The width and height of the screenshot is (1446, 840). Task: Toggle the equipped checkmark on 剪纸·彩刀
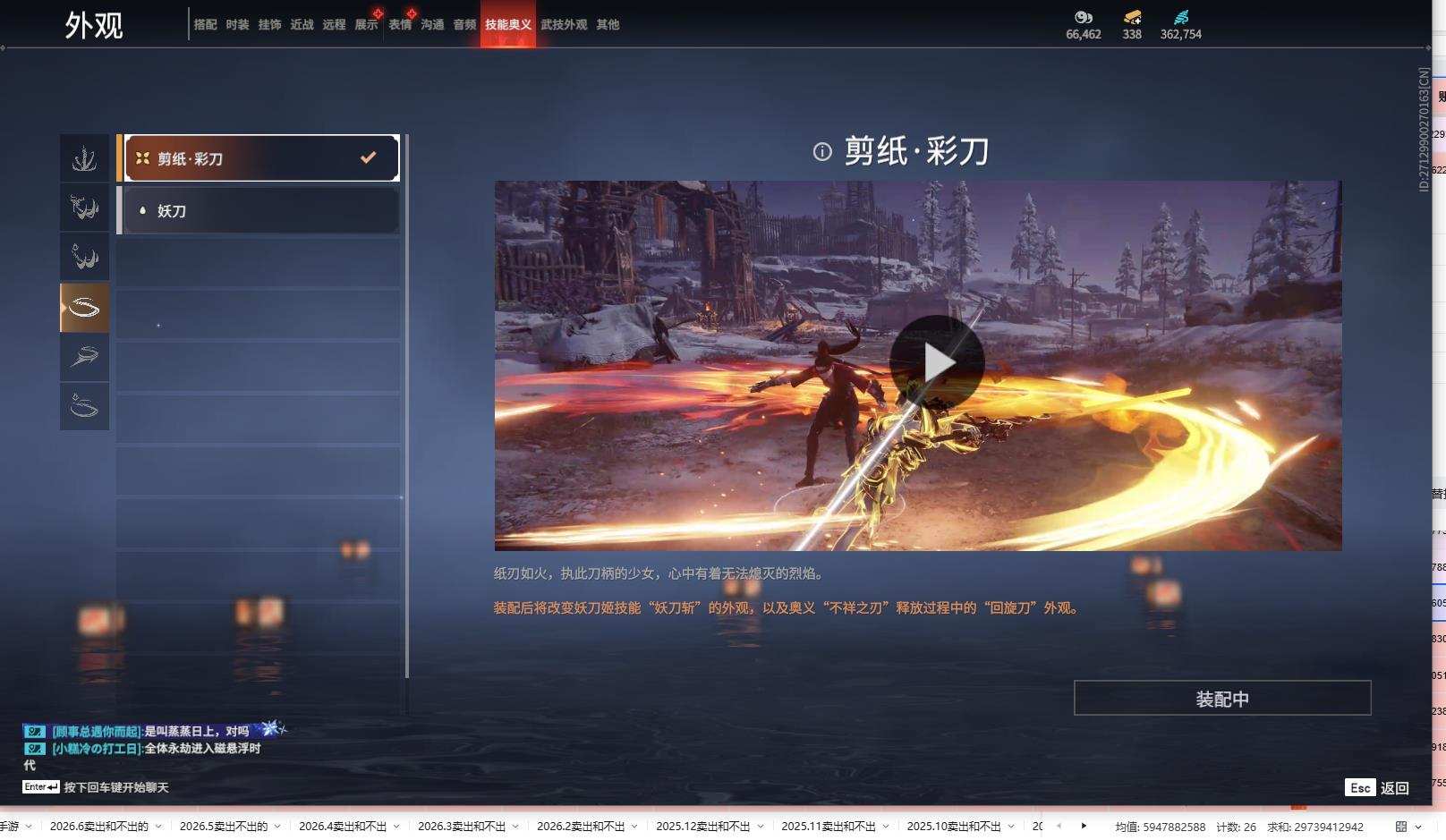tap(368, 157)
